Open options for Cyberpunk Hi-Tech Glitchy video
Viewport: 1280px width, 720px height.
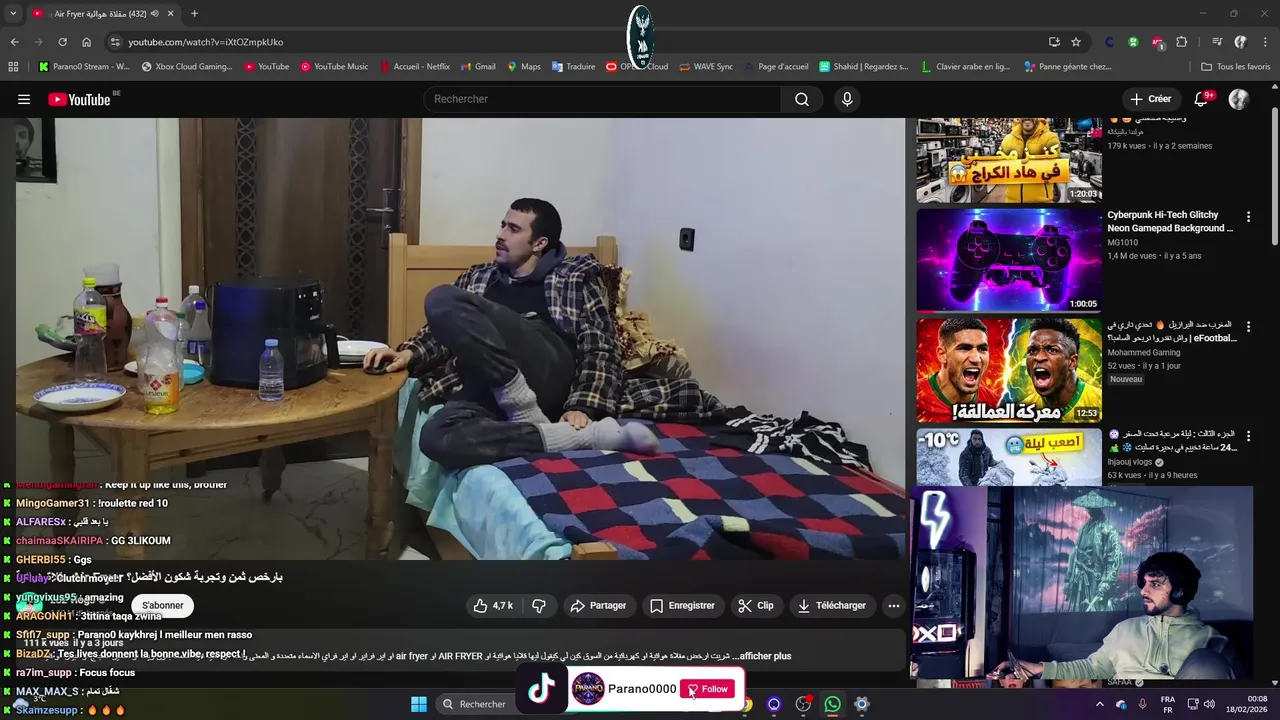(x=1248, y=216)
